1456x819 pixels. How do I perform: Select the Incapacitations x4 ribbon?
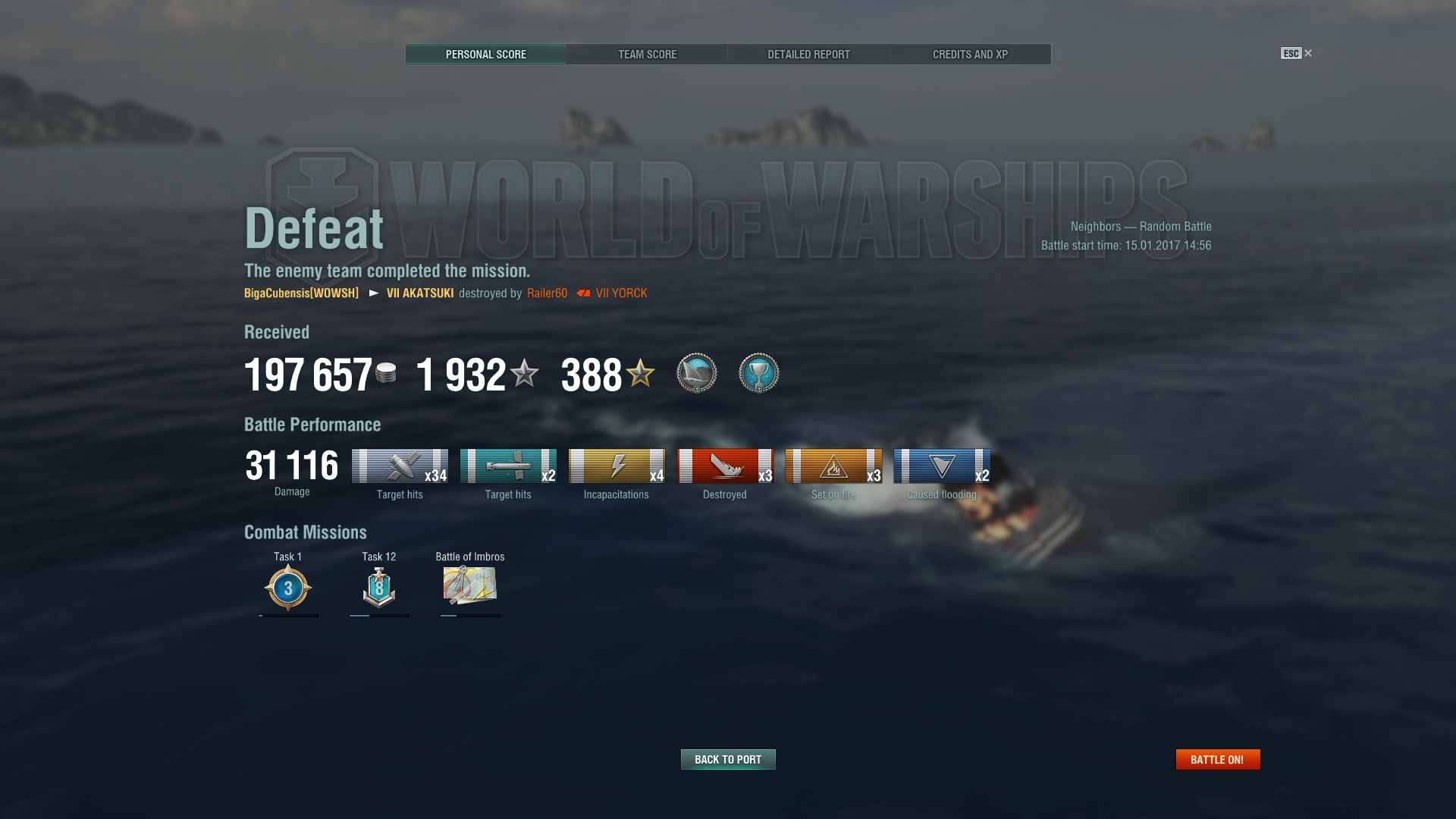(x=617, y=466)
